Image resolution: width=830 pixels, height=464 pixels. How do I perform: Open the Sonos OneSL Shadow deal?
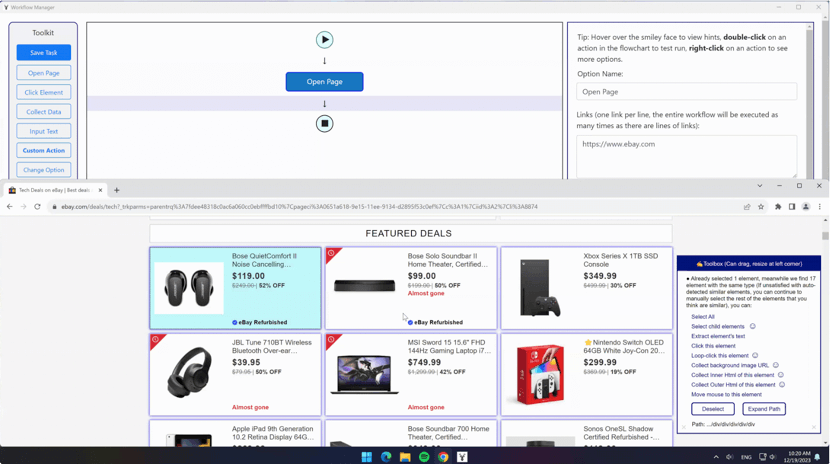pyautogui.click(x=587, y=433)
